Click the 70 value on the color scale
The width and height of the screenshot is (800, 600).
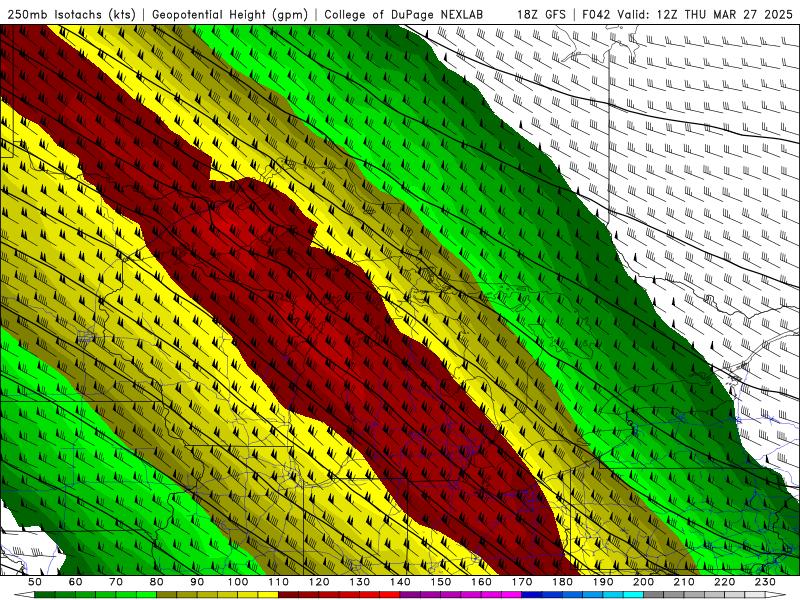coord(116,582)
